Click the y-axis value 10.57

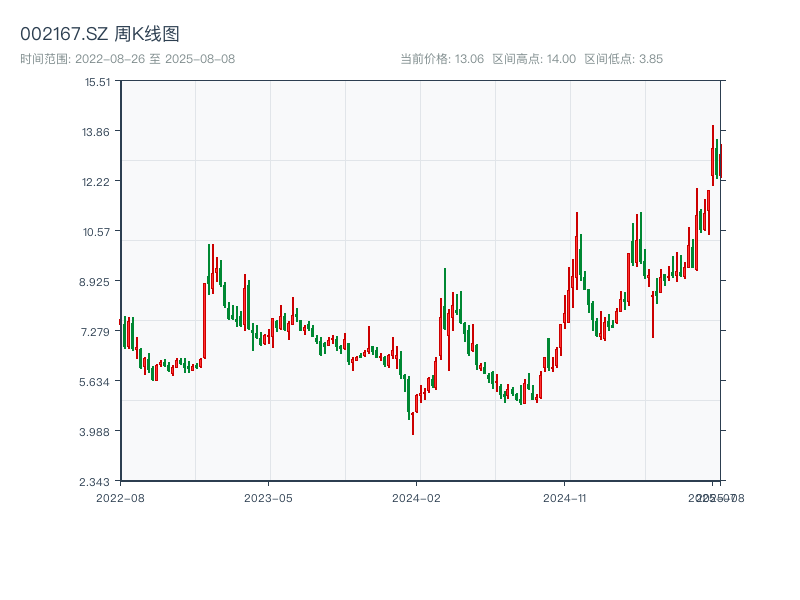coord(96,232)
